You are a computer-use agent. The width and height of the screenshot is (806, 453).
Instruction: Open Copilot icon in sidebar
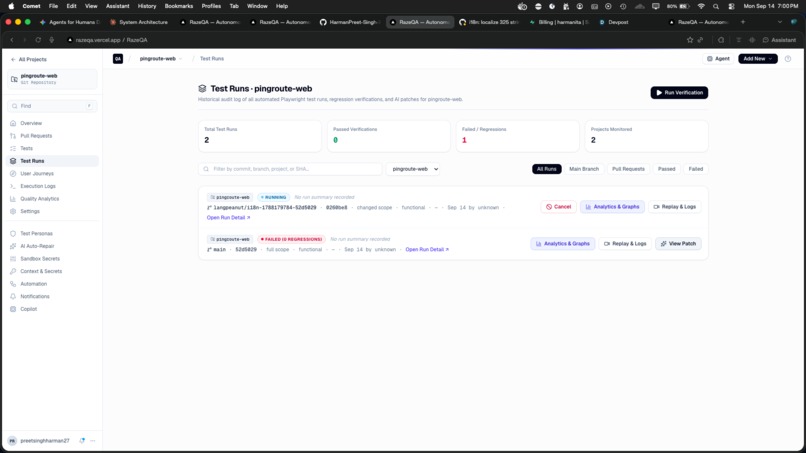click(13, 309)
